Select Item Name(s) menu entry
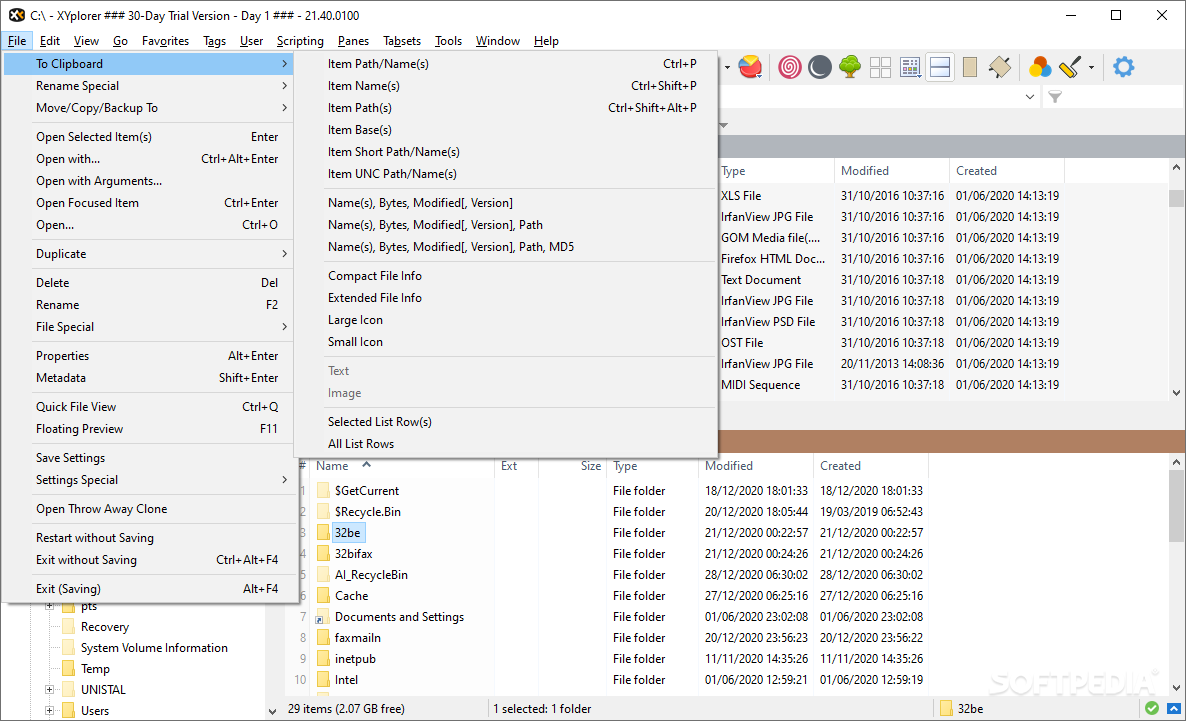 coord(505,85)
